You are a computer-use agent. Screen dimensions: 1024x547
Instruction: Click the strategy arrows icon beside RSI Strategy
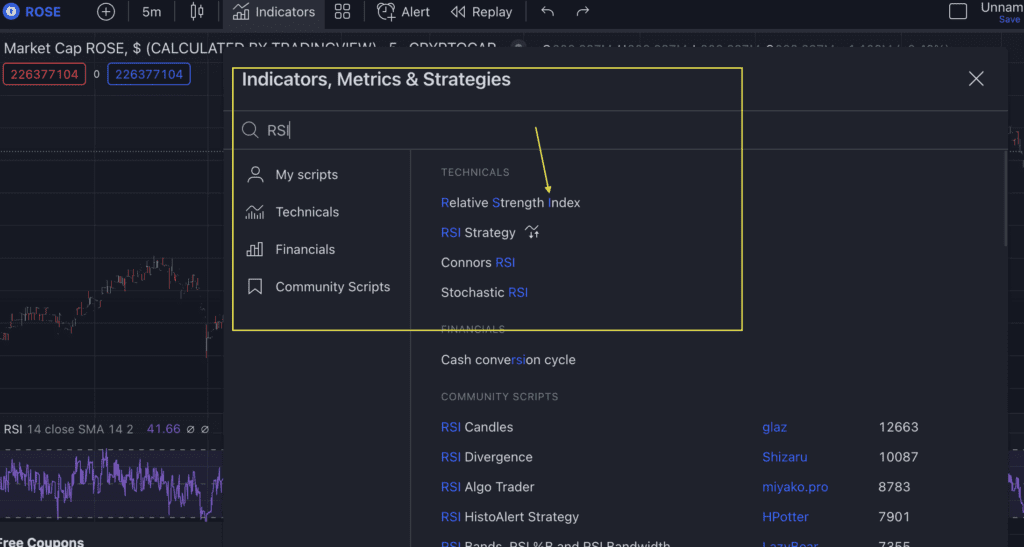[532, 232]
